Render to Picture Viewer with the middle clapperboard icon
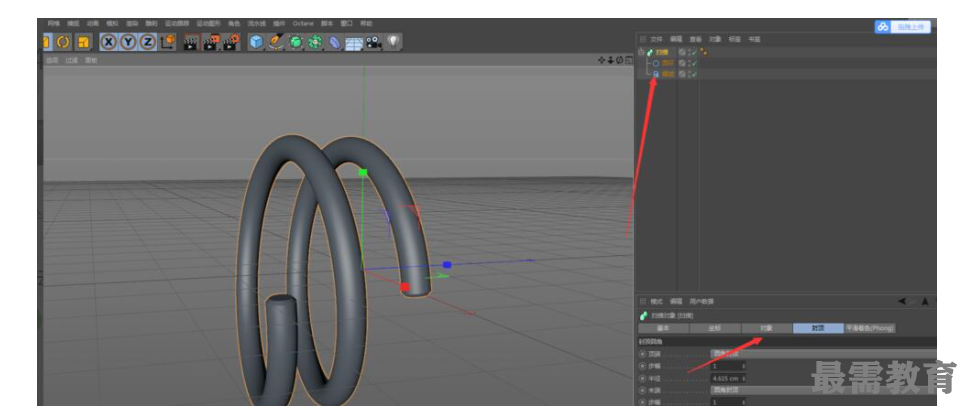 pos(211,42)
